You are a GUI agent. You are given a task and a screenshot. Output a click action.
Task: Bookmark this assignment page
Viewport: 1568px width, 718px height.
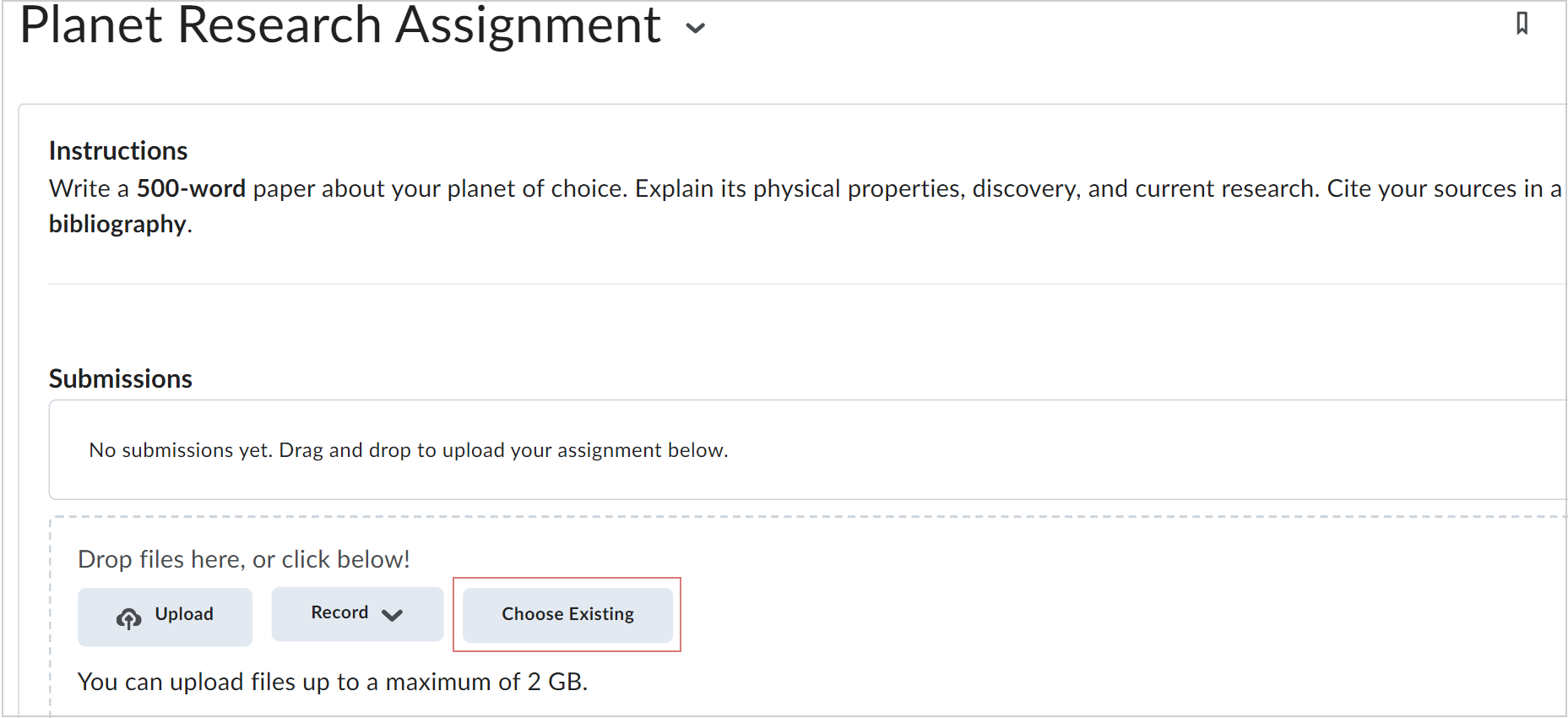tap(1522, 24)
